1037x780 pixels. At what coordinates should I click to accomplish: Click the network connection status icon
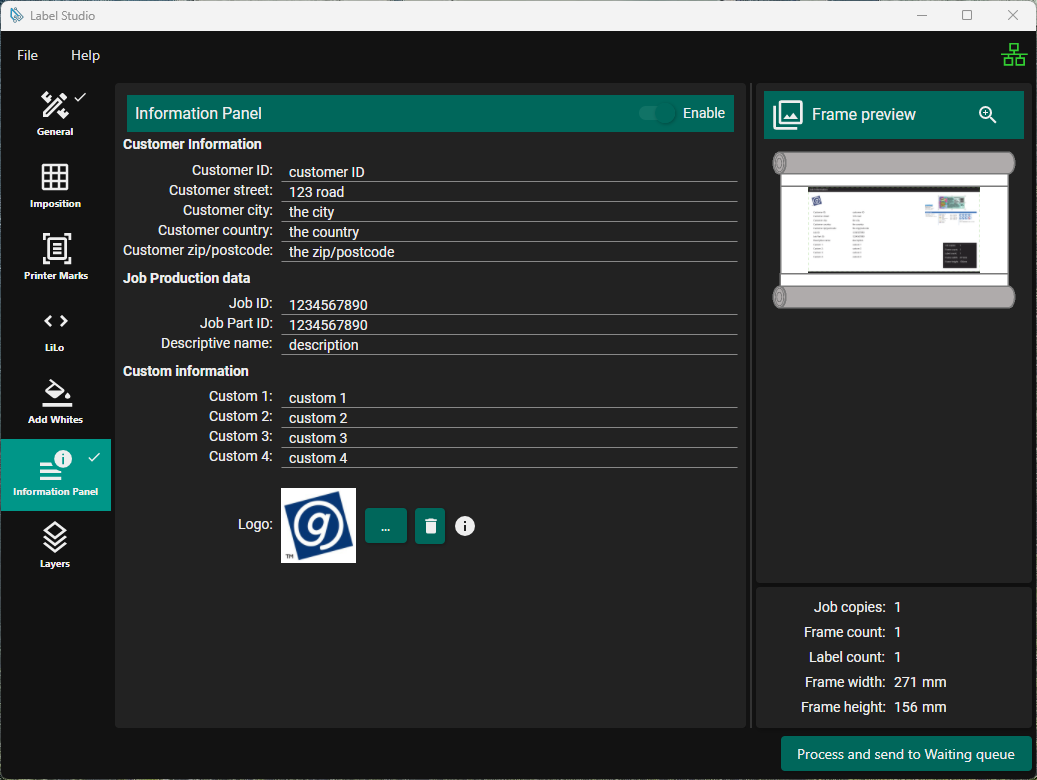(1013, 55)
